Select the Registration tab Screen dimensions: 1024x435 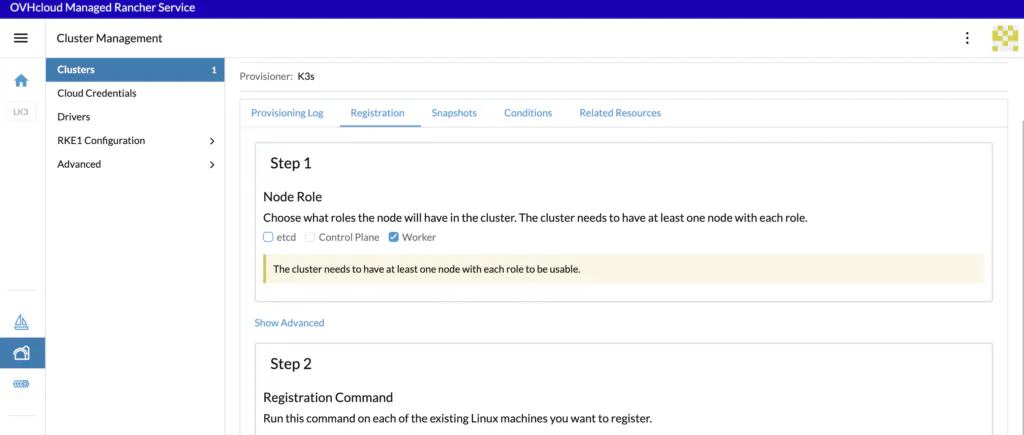(377, 113)
